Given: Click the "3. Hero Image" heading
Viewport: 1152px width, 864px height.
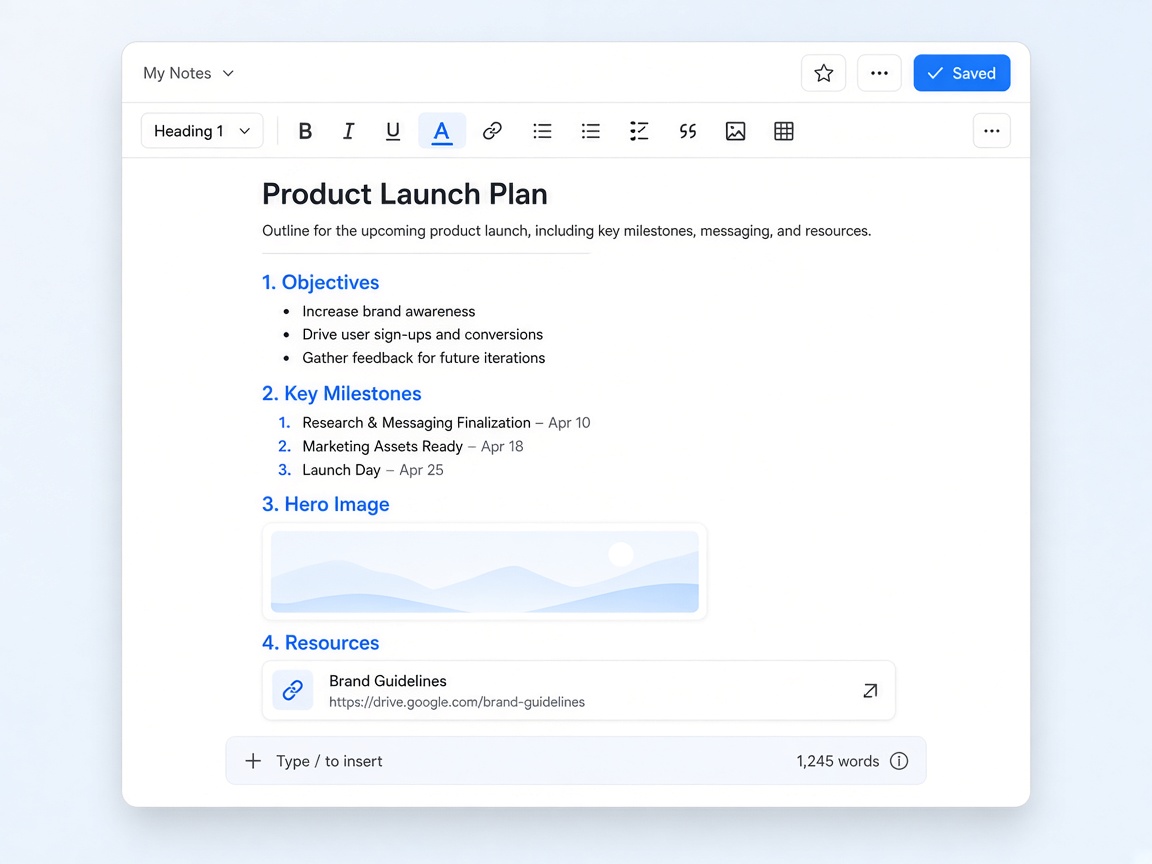Looking at the screenshot, I should [x=325, y=504].
